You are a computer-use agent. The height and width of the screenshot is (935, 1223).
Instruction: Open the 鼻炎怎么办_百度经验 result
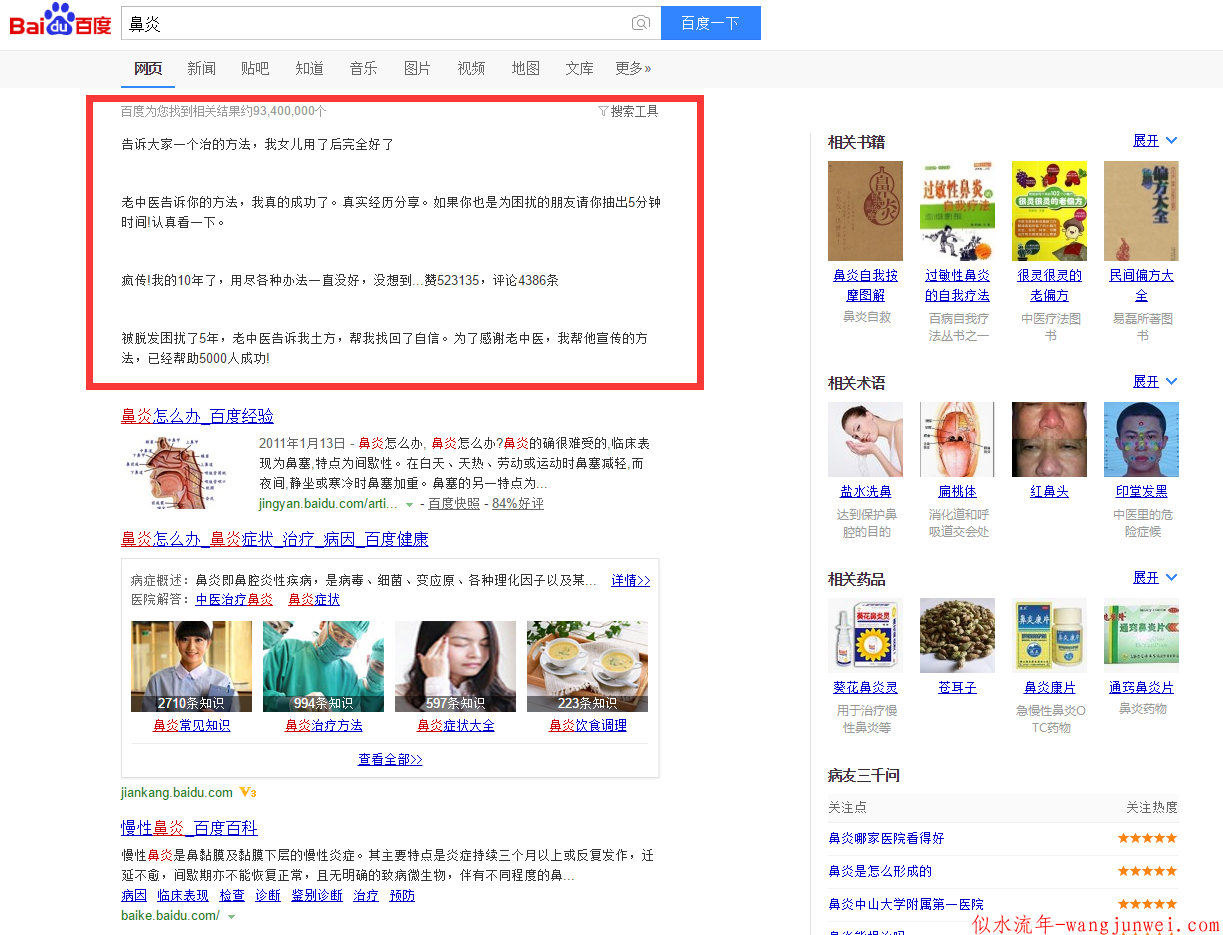coord(197,416)
